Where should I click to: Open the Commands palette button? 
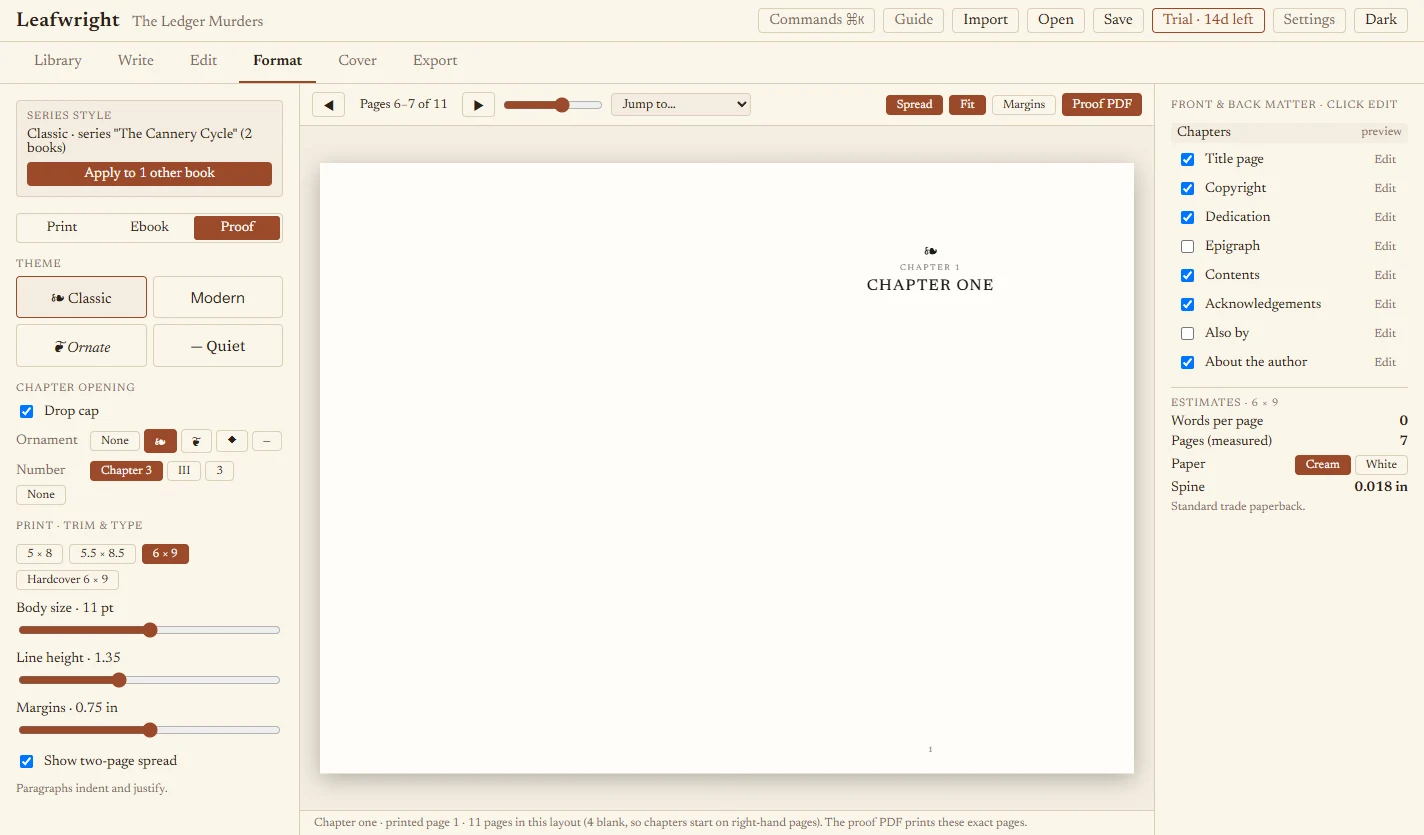pyautogui.click(x=816, y=20)
